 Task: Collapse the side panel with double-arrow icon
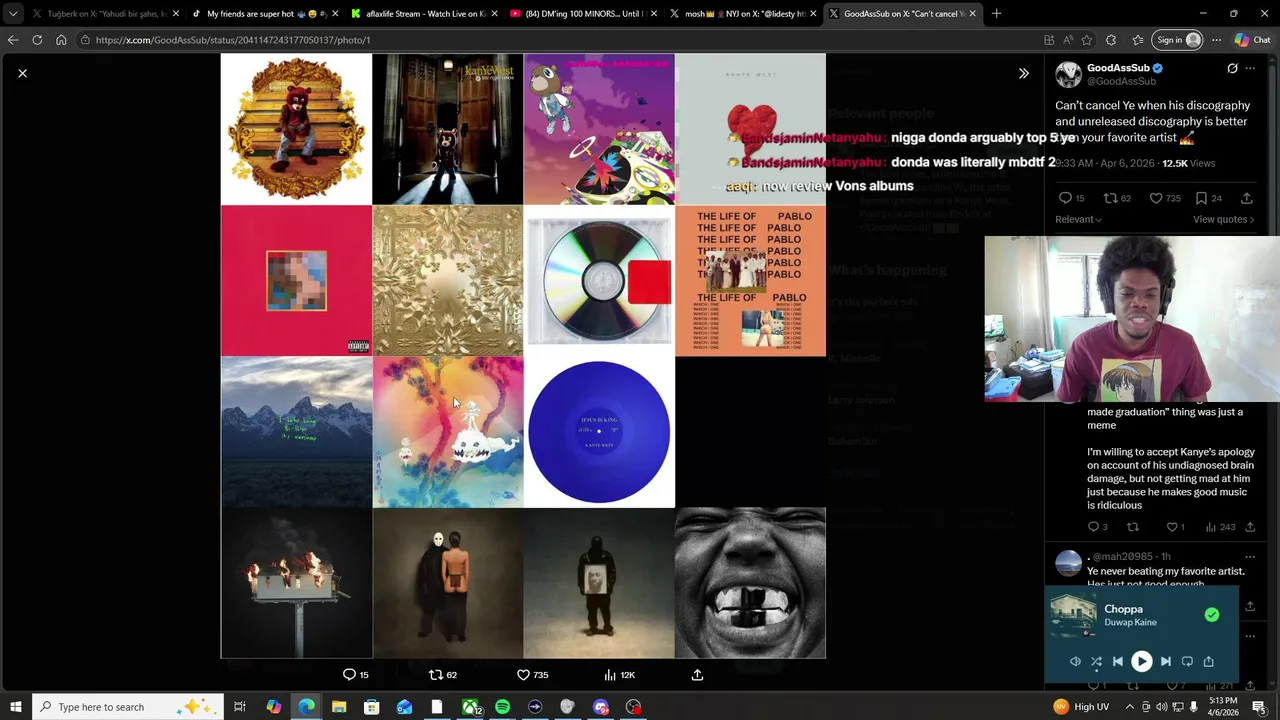coord(1023,73)
